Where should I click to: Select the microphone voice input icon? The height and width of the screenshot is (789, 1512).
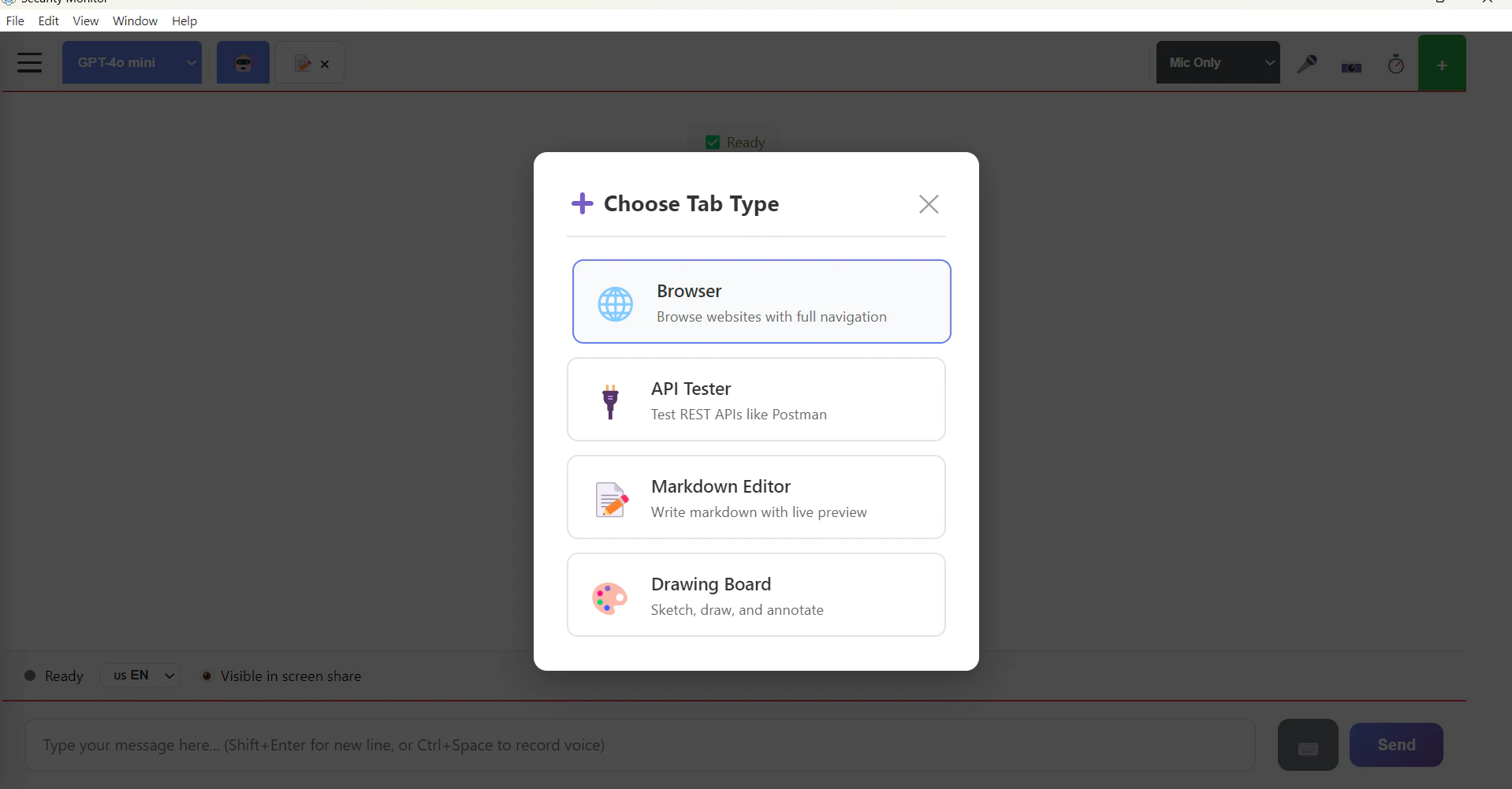[x=1307, y=63]
